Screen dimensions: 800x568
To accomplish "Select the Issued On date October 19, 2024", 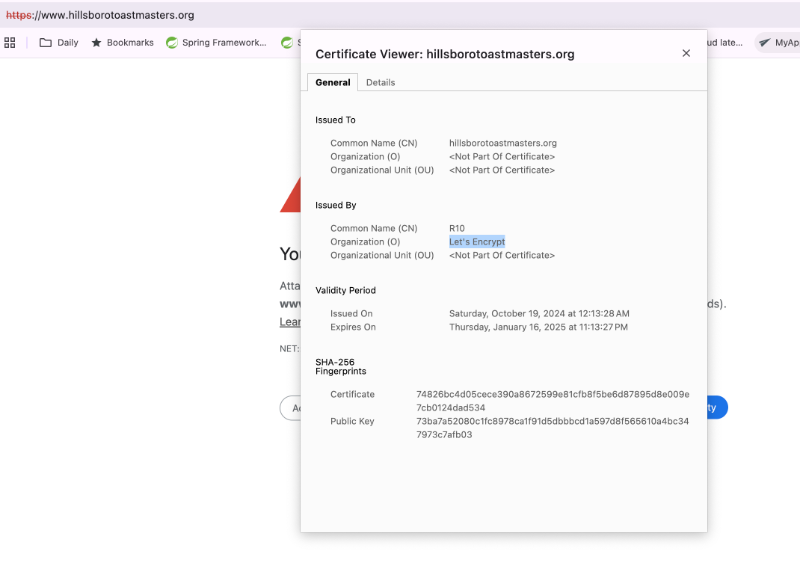I will 539,313.
